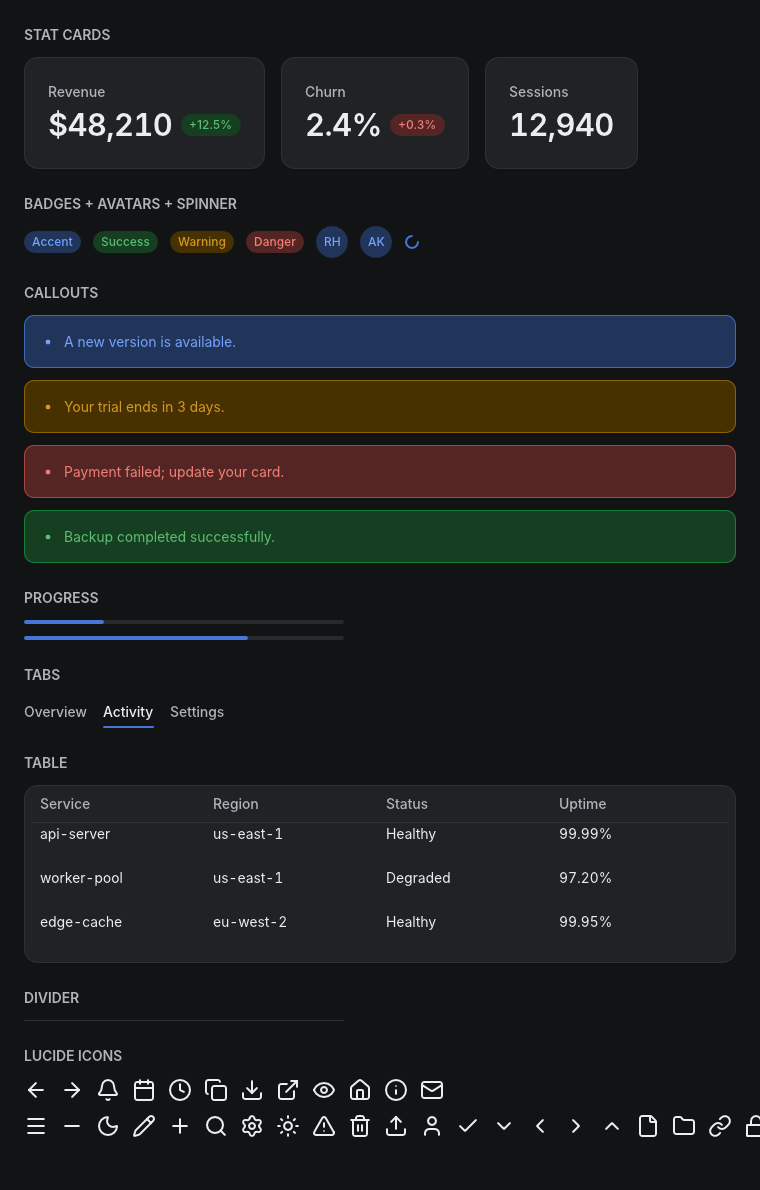Click the user person icon
760x1190 pixels.
(x=432, y=1126)
